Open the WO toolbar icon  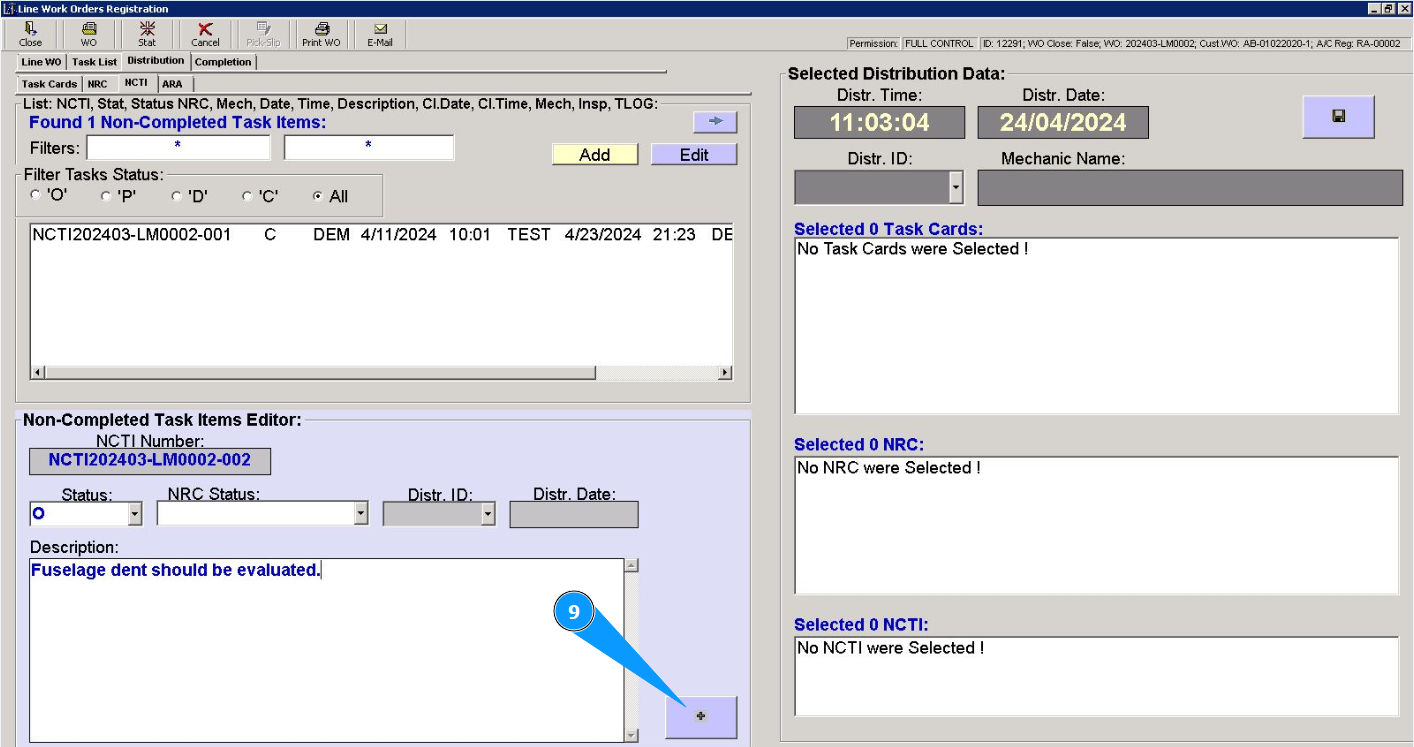(89, 34)
